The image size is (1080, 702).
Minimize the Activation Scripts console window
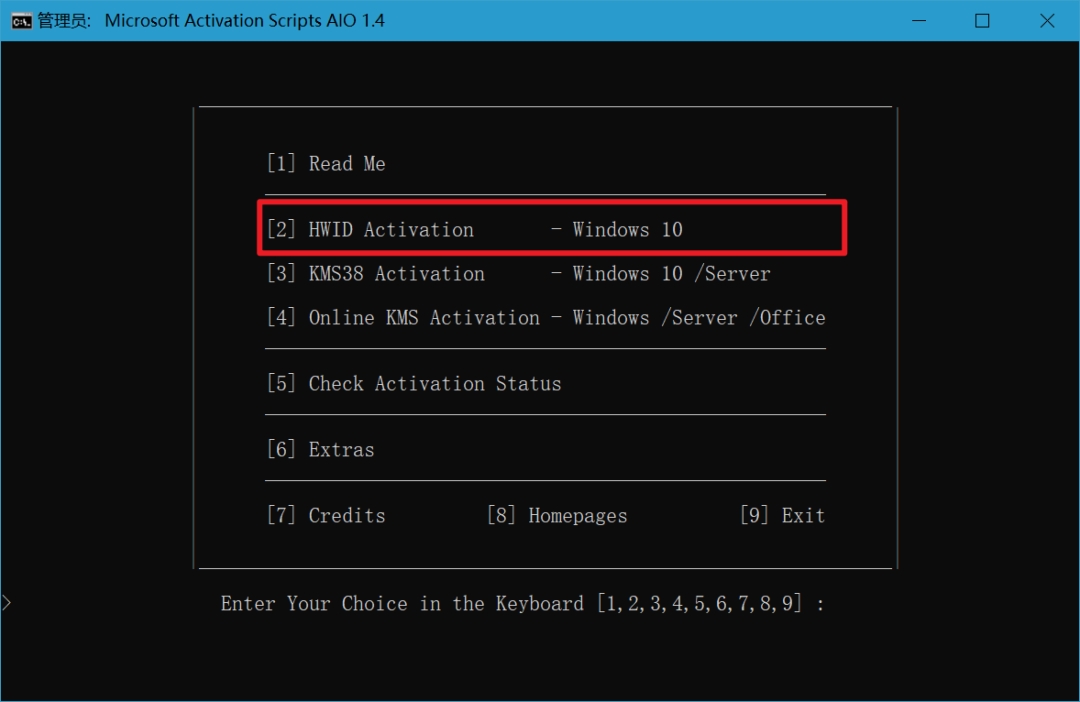(918, 21)
